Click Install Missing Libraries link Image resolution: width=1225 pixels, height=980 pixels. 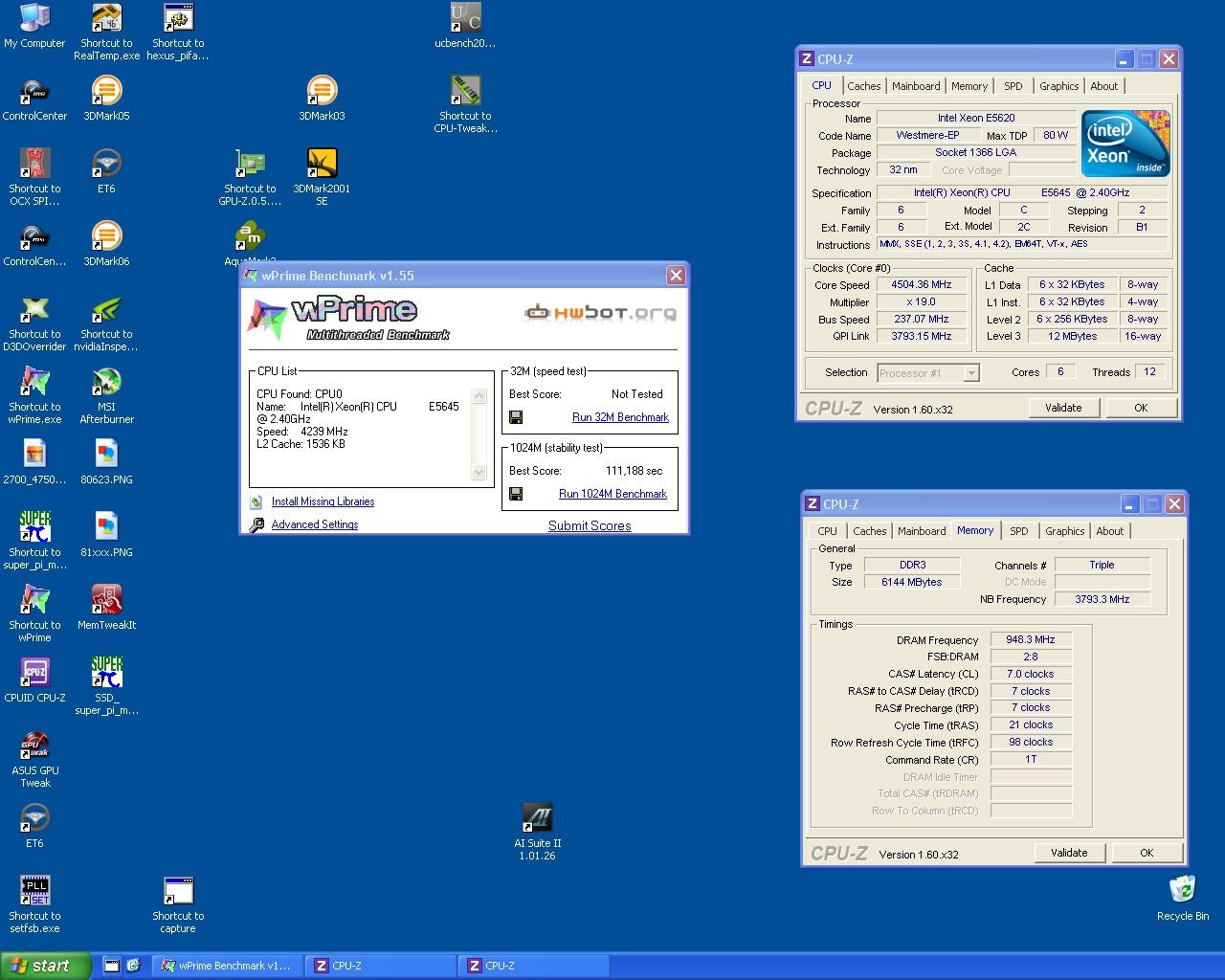click(323, 501)
